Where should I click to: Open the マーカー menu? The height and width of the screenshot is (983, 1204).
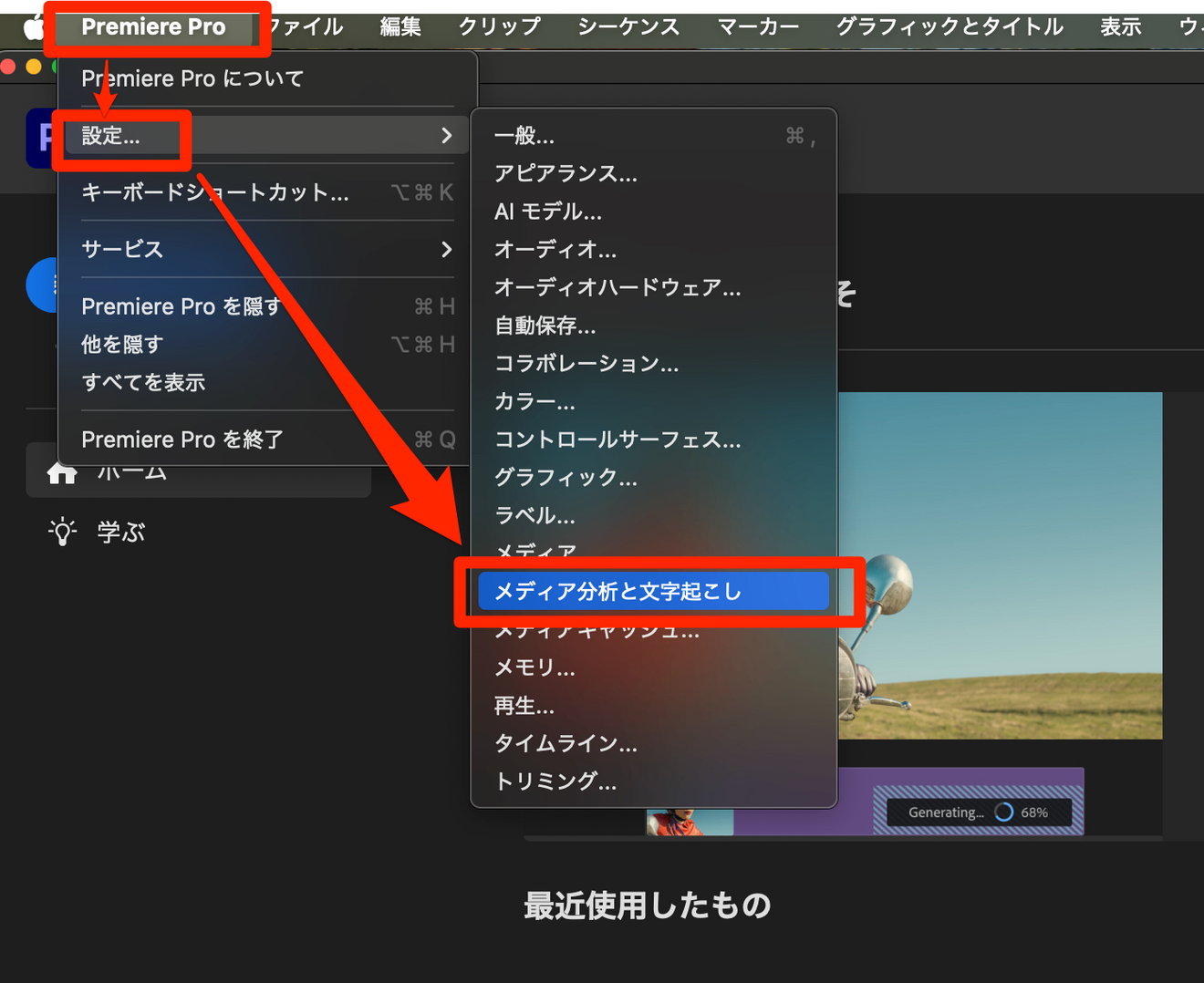[758, 27]
